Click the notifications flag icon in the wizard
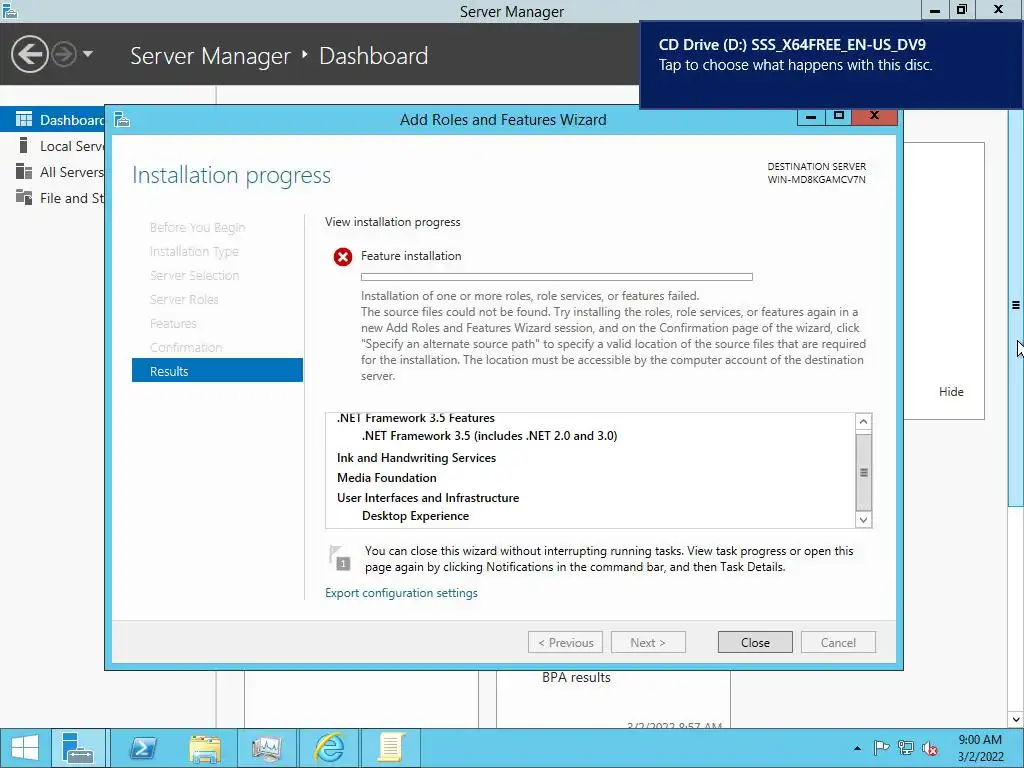Image resolution: width=1024 pixels, height=768 pixels. 340,558
